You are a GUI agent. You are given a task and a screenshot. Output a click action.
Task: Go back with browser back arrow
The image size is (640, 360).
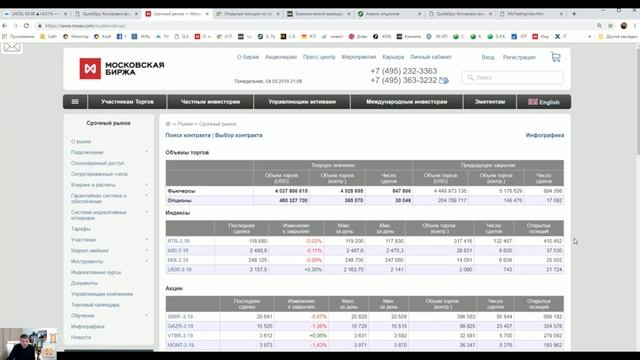[x=5, y=25]
